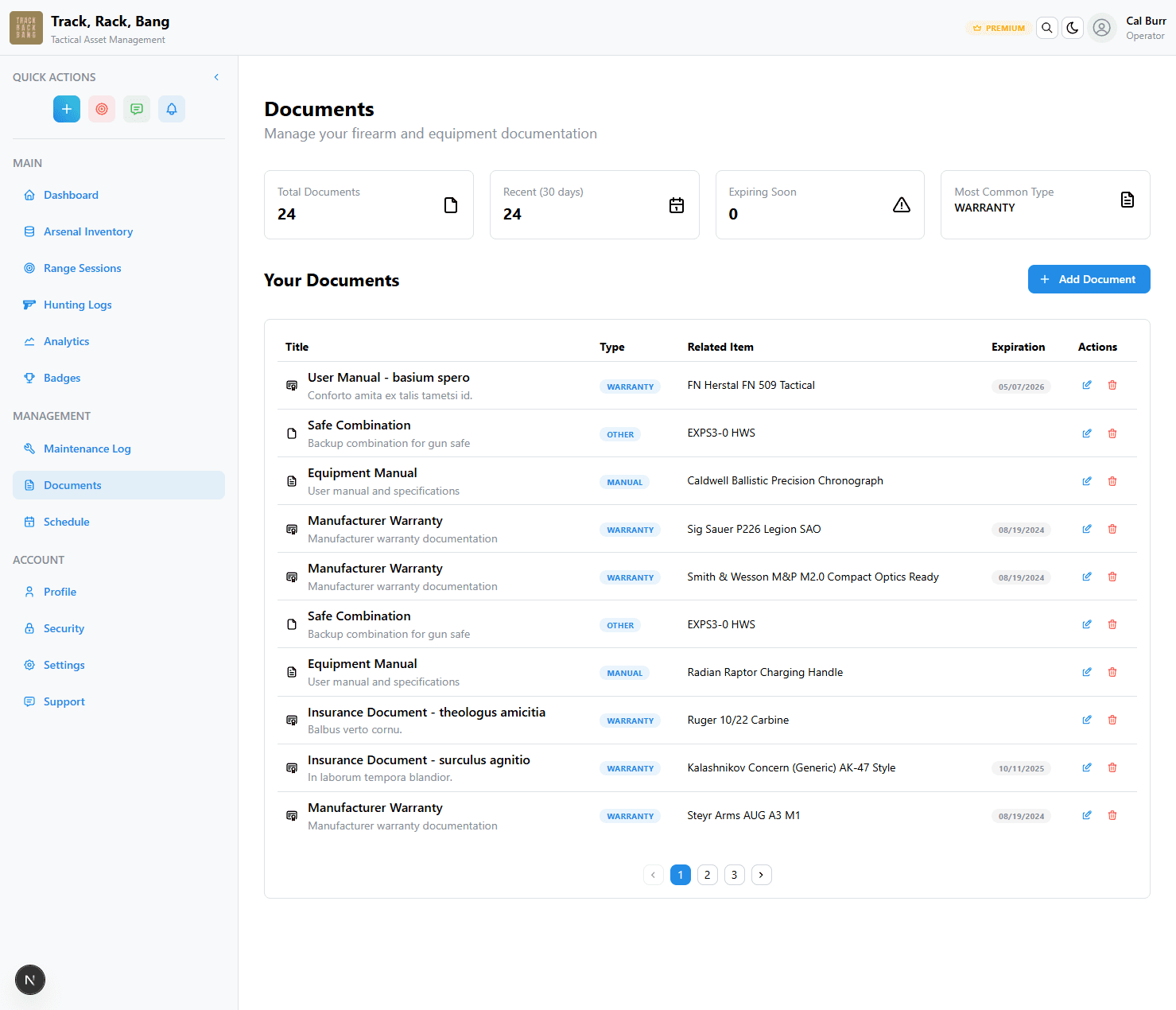Click the Expiration column header

[x=1019, y=347]
